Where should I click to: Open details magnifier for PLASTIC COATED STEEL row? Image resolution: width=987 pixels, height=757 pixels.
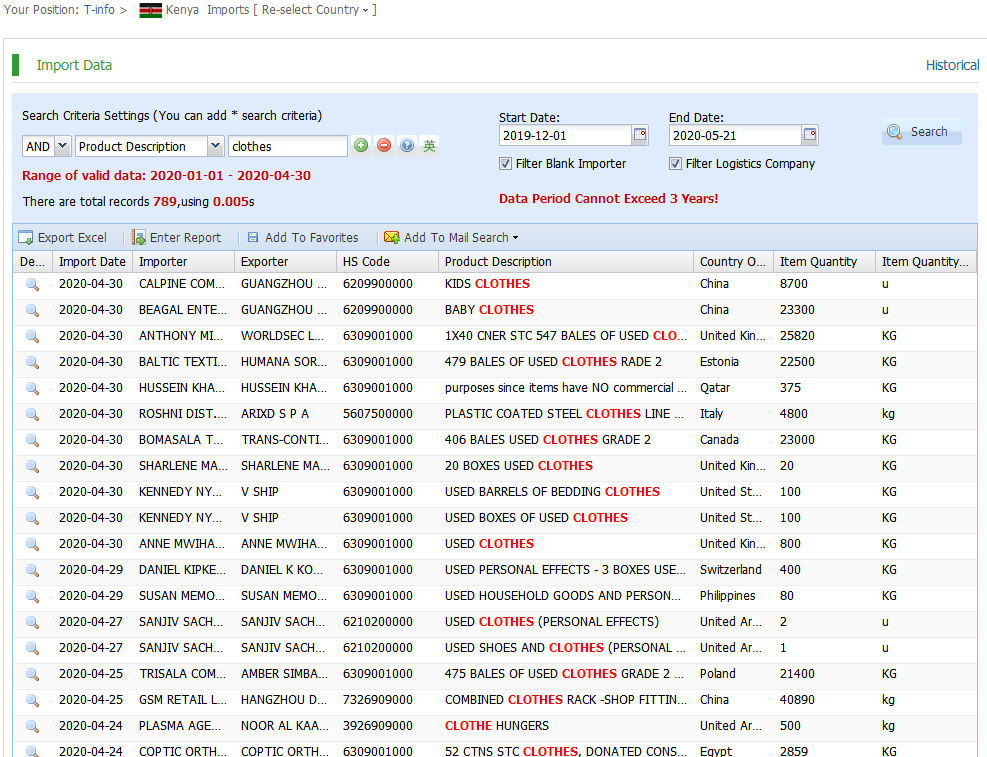click(x=32, y=414)
